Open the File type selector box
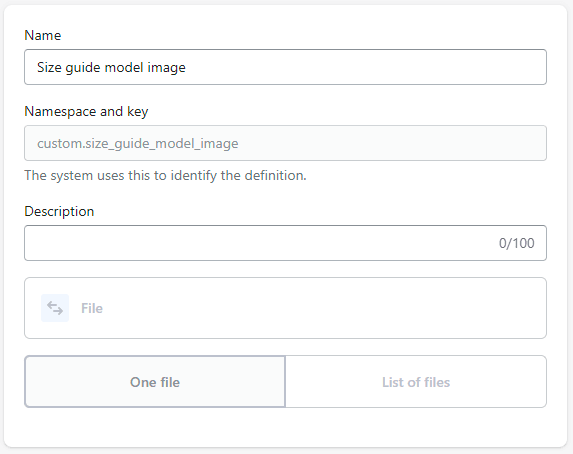Viewport: 573px width, 454px height. [285, 308]
